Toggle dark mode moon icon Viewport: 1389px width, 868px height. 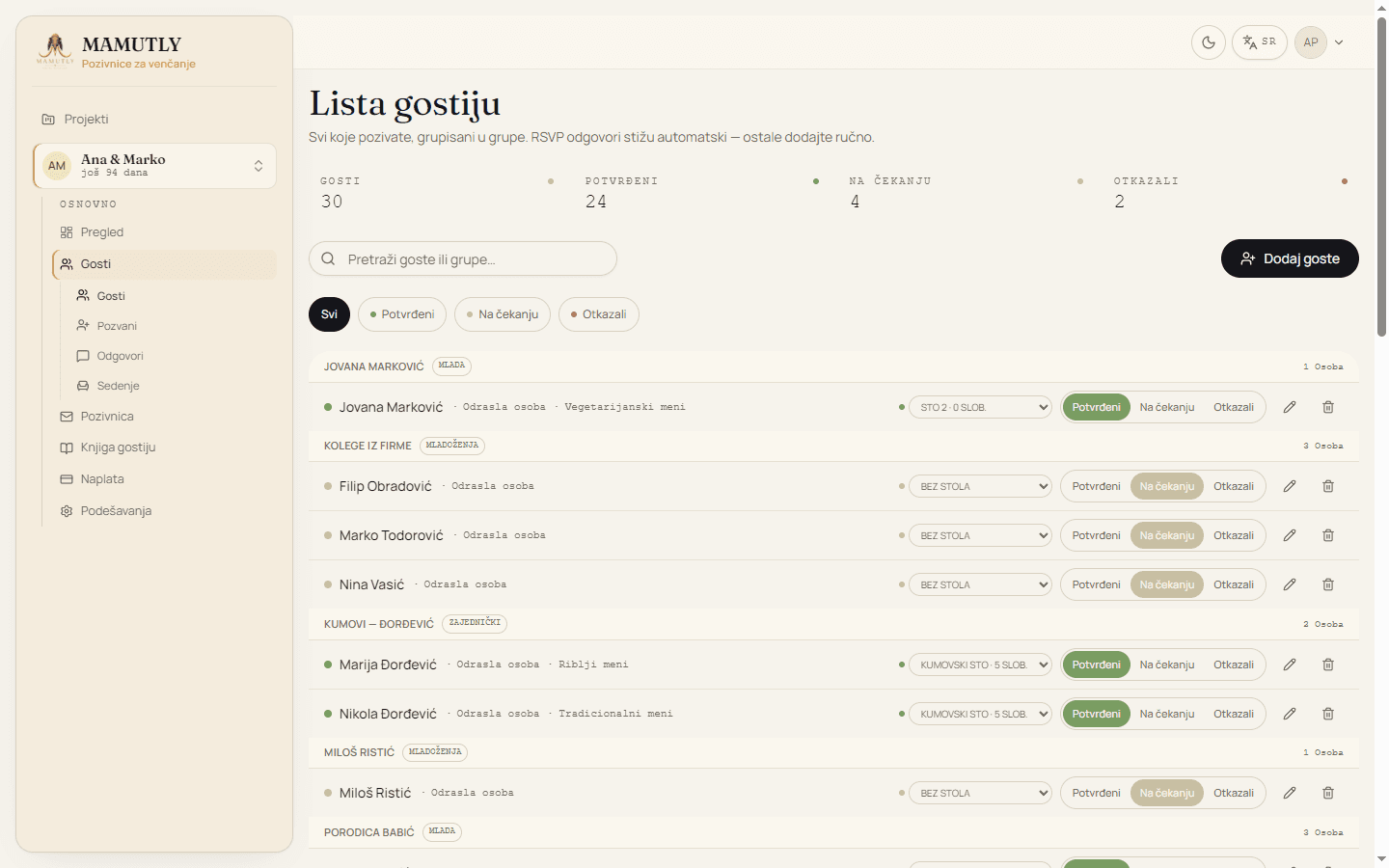pos(1209,42)
